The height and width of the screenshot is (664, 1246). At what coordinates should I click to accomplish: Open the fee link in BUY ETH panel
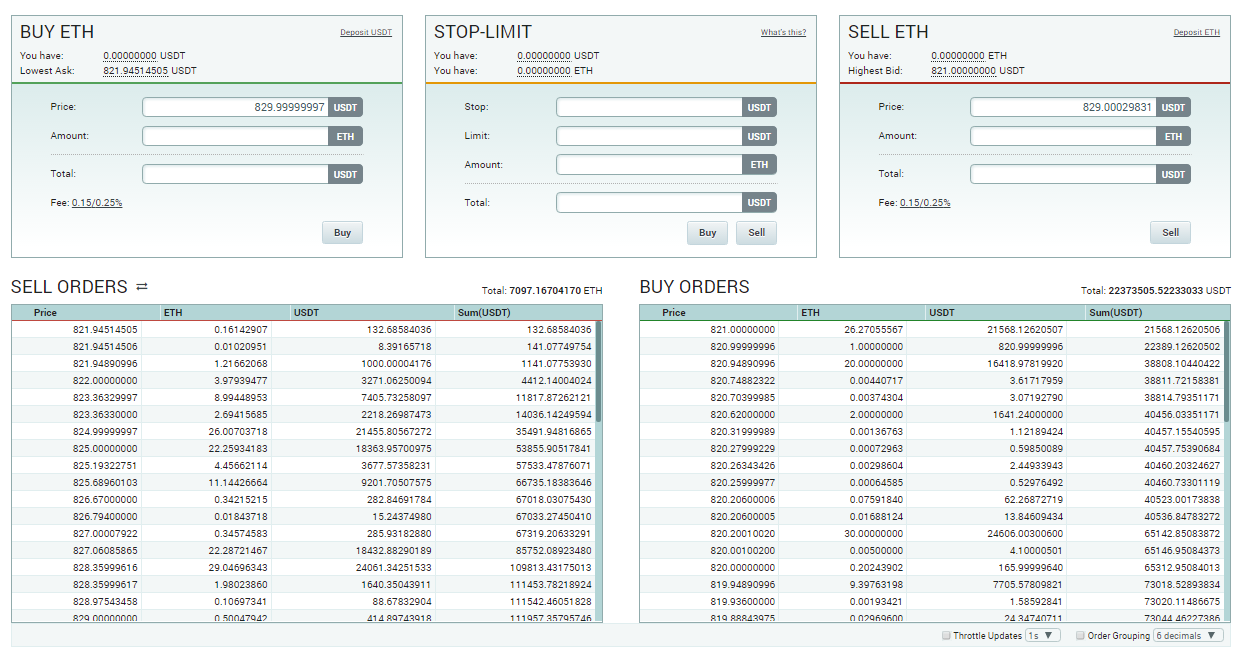tap(97, 203)
